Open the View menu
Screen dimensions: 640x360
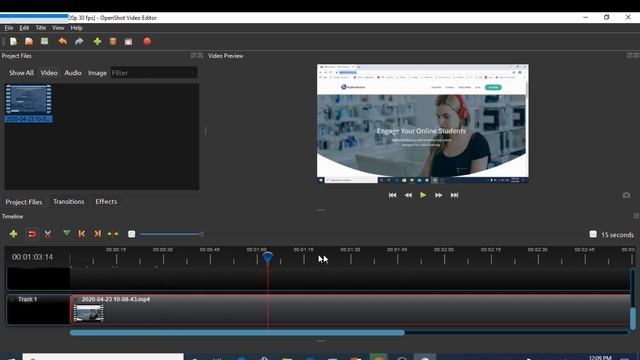[x=58, y=28]
